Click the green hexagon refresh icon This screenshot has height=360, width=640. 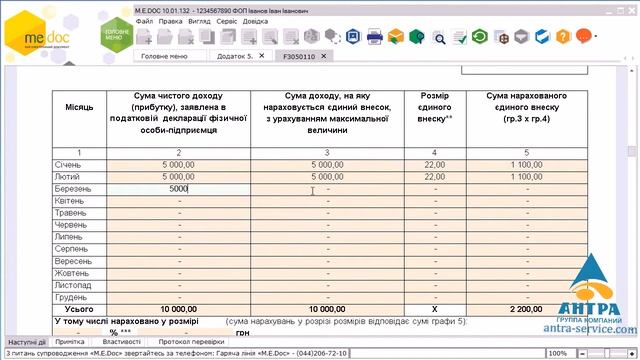pos(480,37)
